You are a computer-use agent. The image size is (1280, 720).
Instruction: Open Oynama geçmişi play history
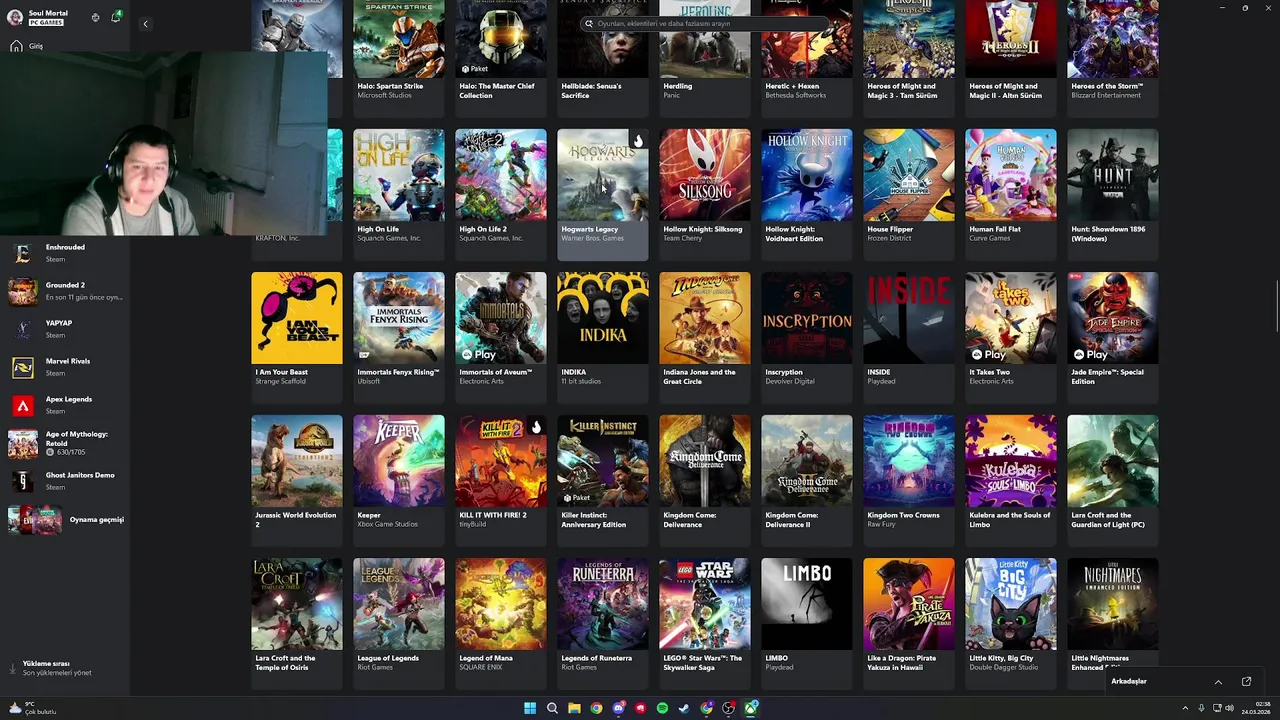click(65, 520)
